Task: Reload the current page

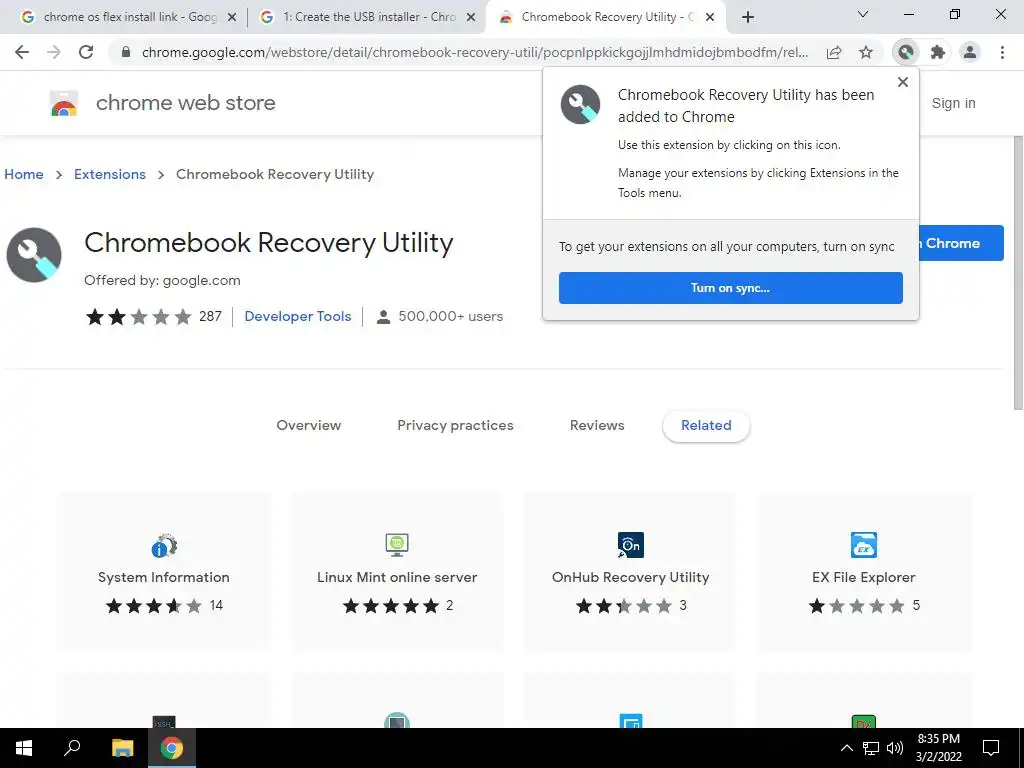Action: pyautogui.click(x=86, y=52)
